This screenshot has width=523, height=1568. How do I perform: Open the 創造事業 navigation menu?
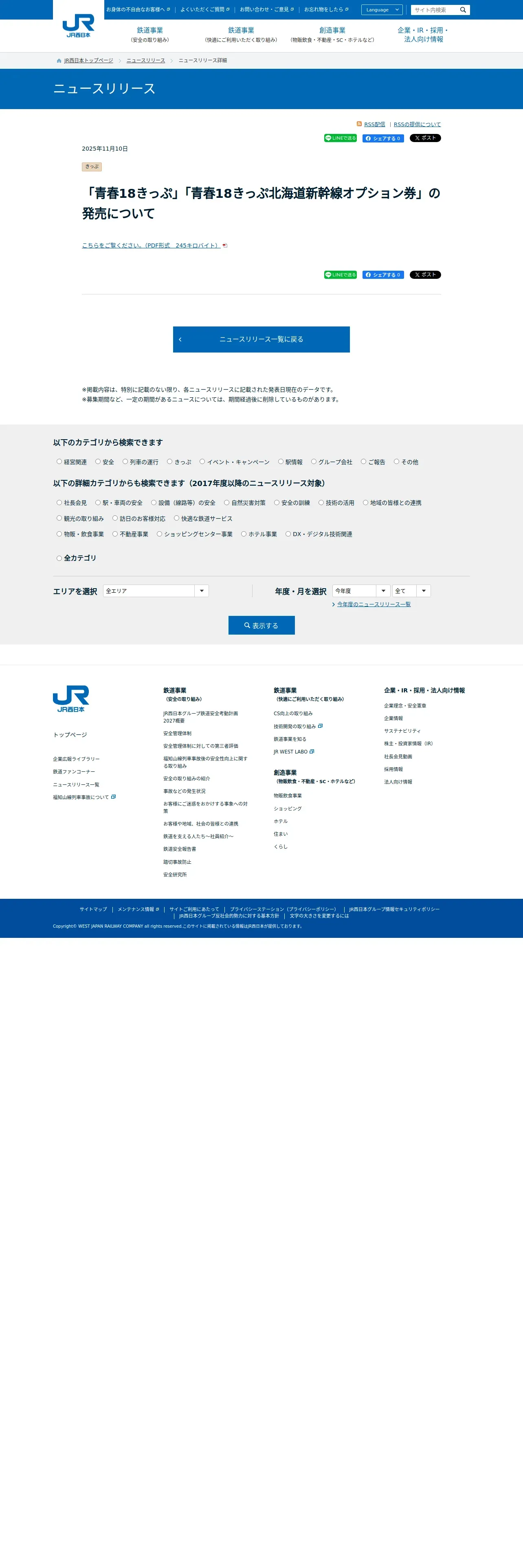(x=332, y=35)
